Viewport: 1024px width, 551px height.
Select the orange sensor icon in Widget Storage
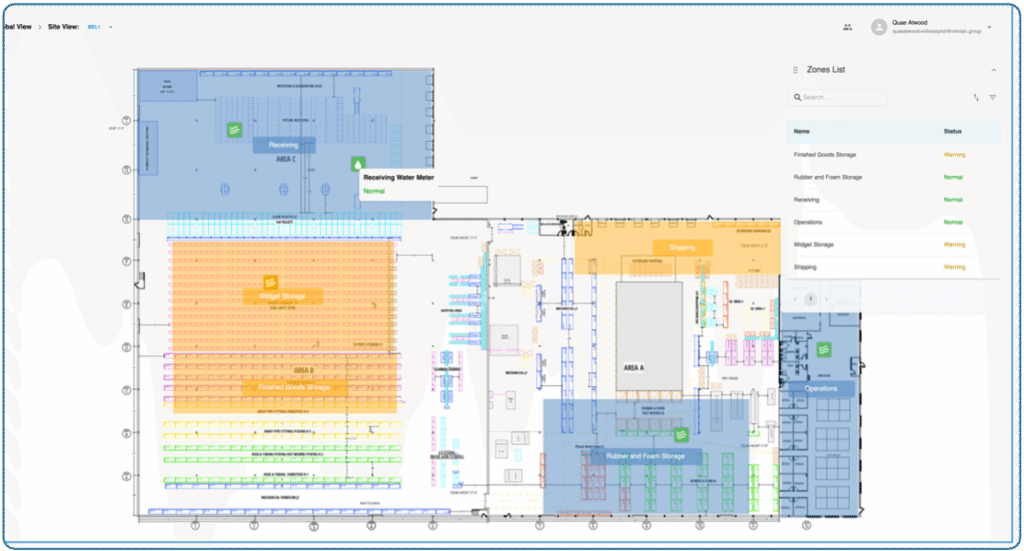click(270, 283)
